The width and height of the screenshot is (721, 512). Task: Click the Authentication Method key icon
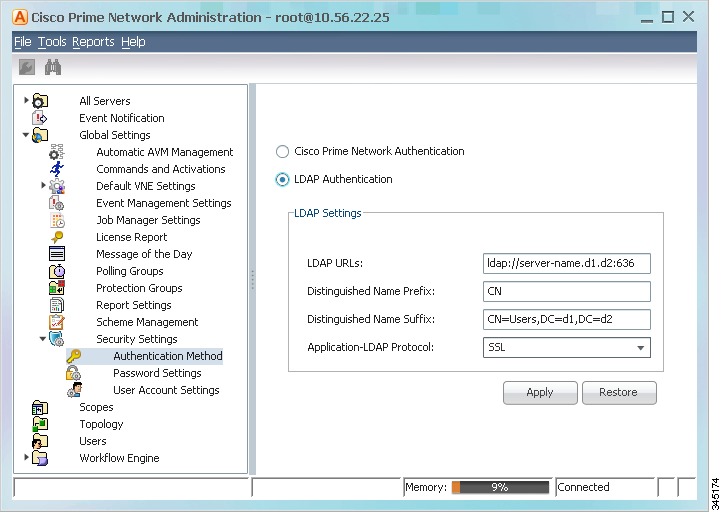click(74, 356)
